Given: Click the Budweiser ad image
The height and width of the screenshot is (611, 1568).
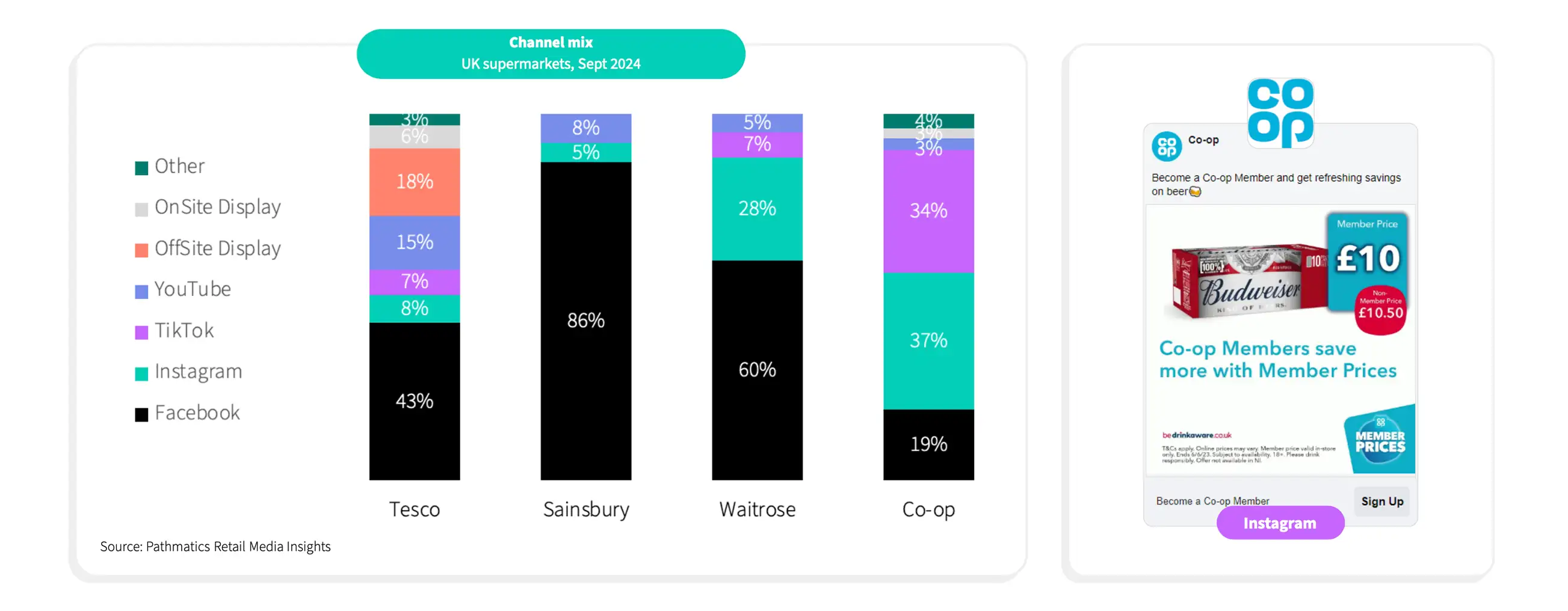Looking at the screenshot, I should [1280, 340].
